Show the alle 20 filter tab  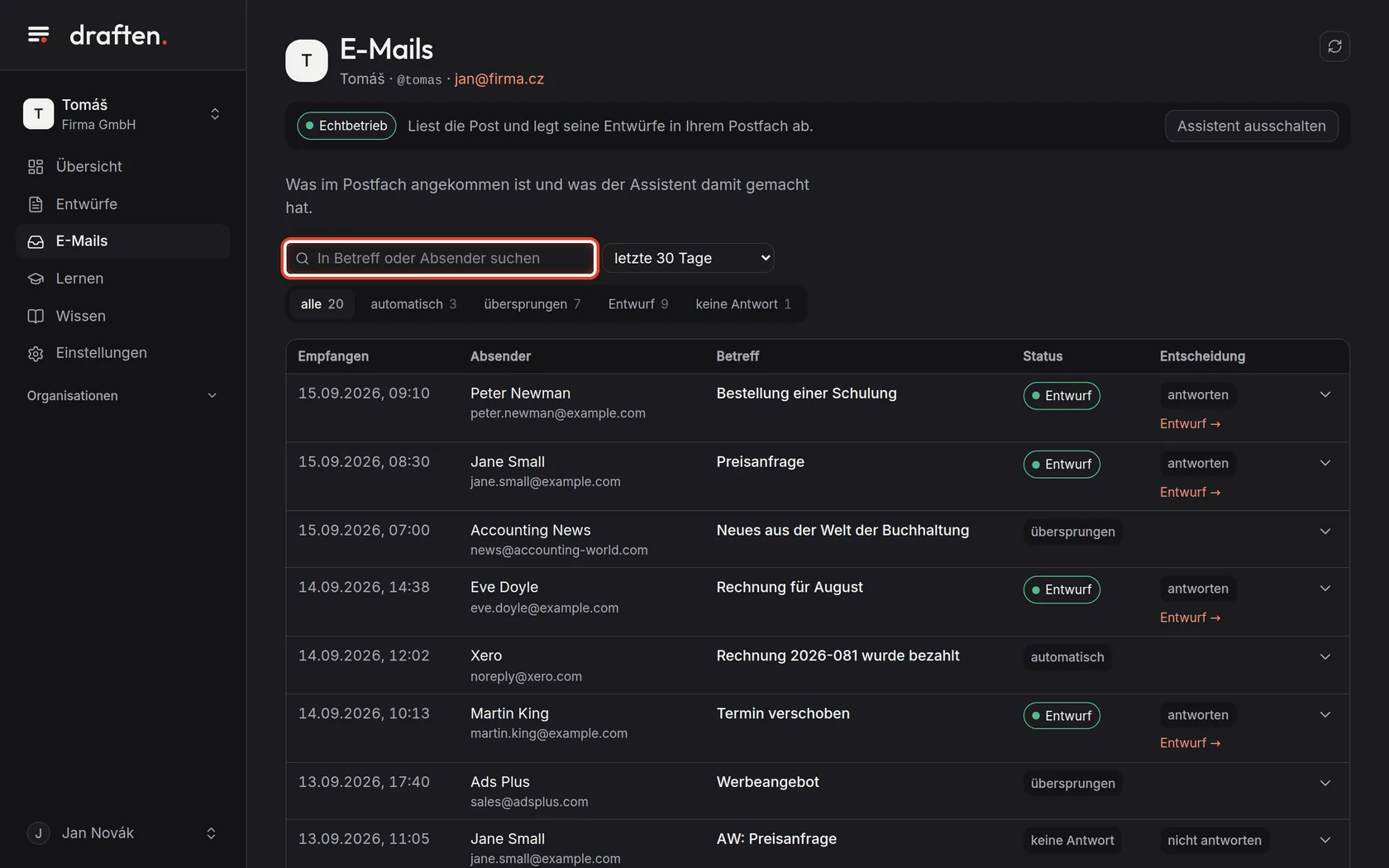click(x=322, y=304)
